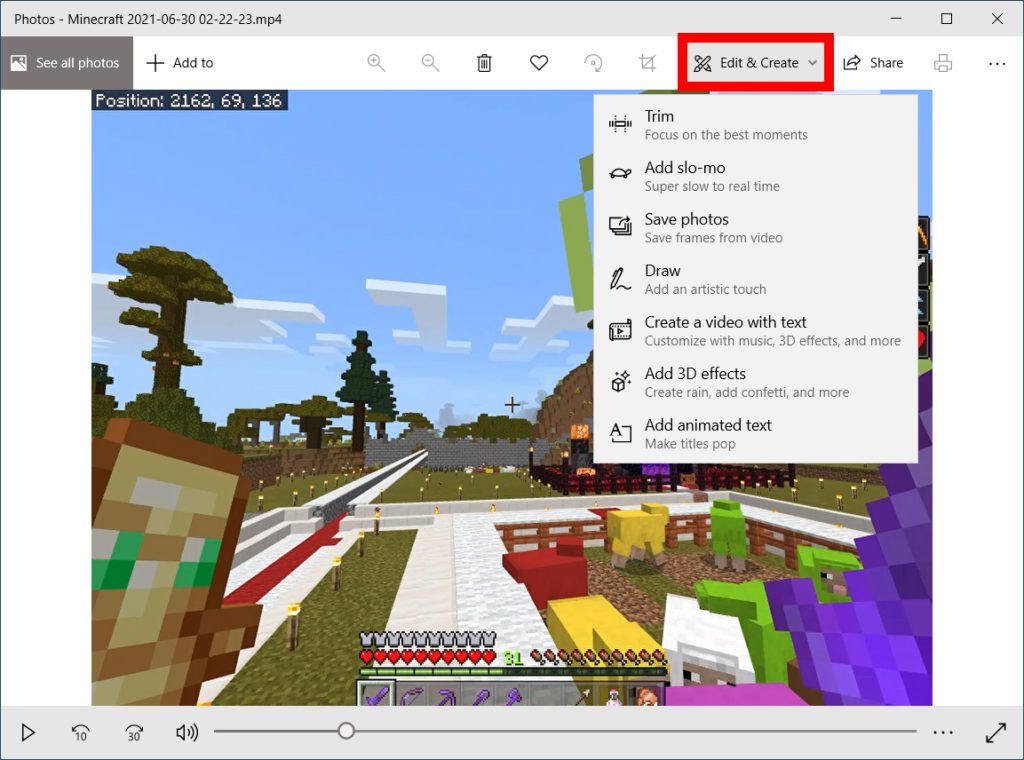Click the video frame at the crosshair
Image resolution: width=1024 pixels, height=760 pixels.
point(512,405)
